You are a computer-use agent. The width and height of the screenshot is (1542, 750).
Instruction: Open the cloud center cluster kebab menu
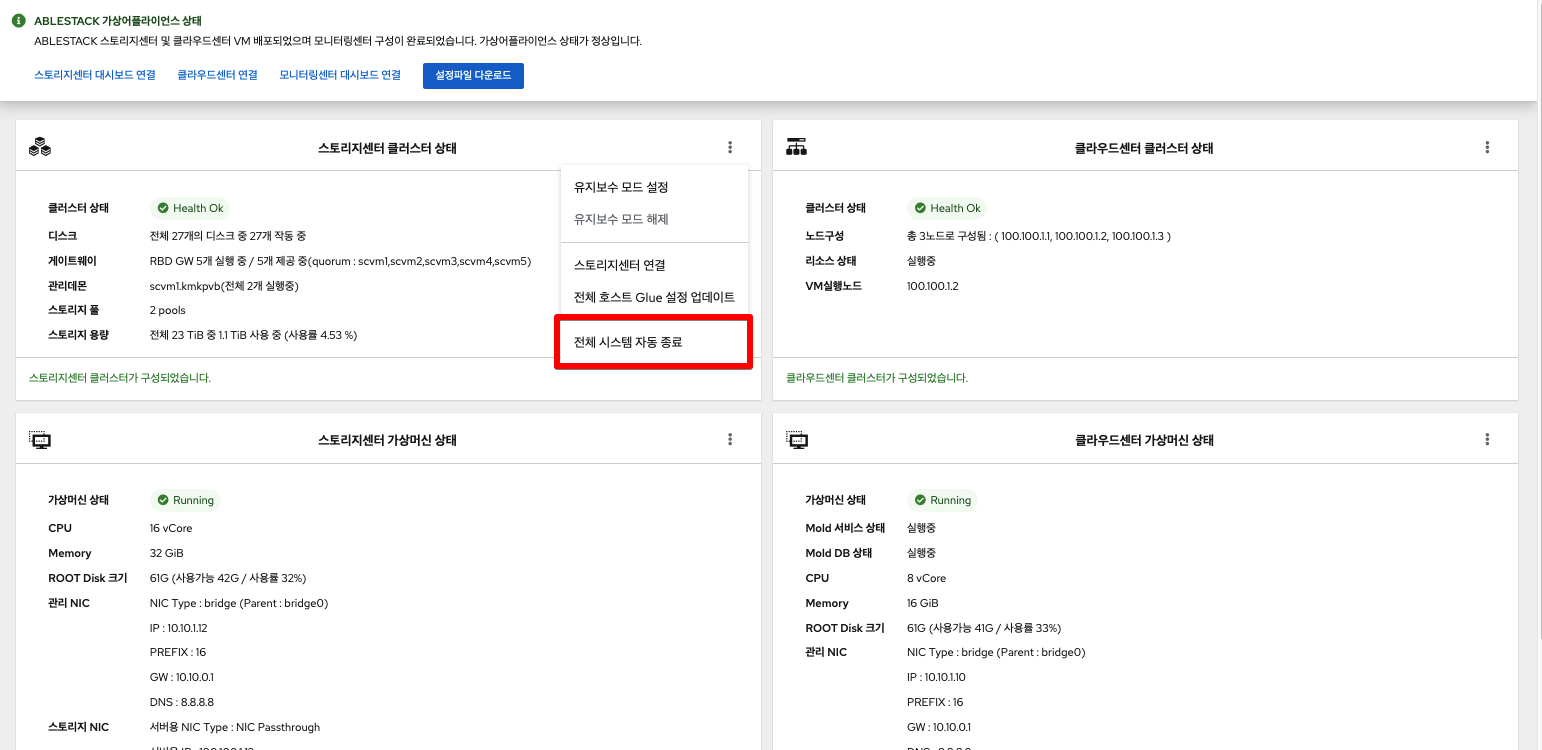(x=1487, y=148)
